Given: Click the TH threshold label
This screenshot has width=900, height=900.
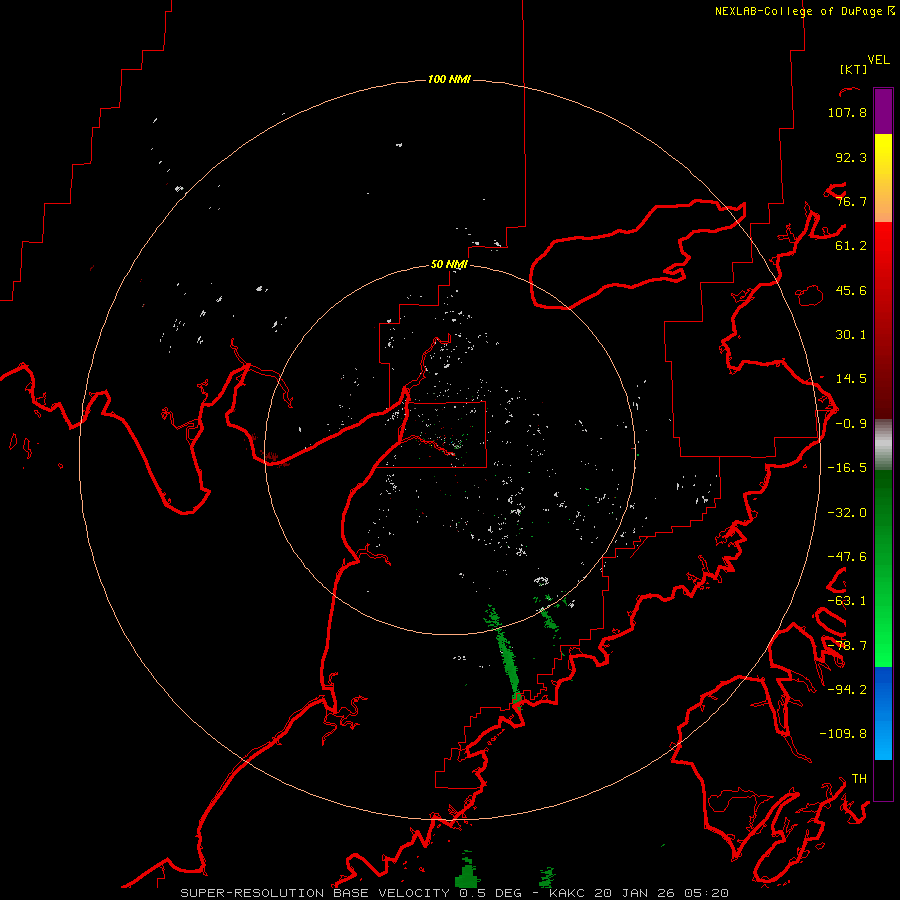Looking at the screenshot, I should 859,779.
